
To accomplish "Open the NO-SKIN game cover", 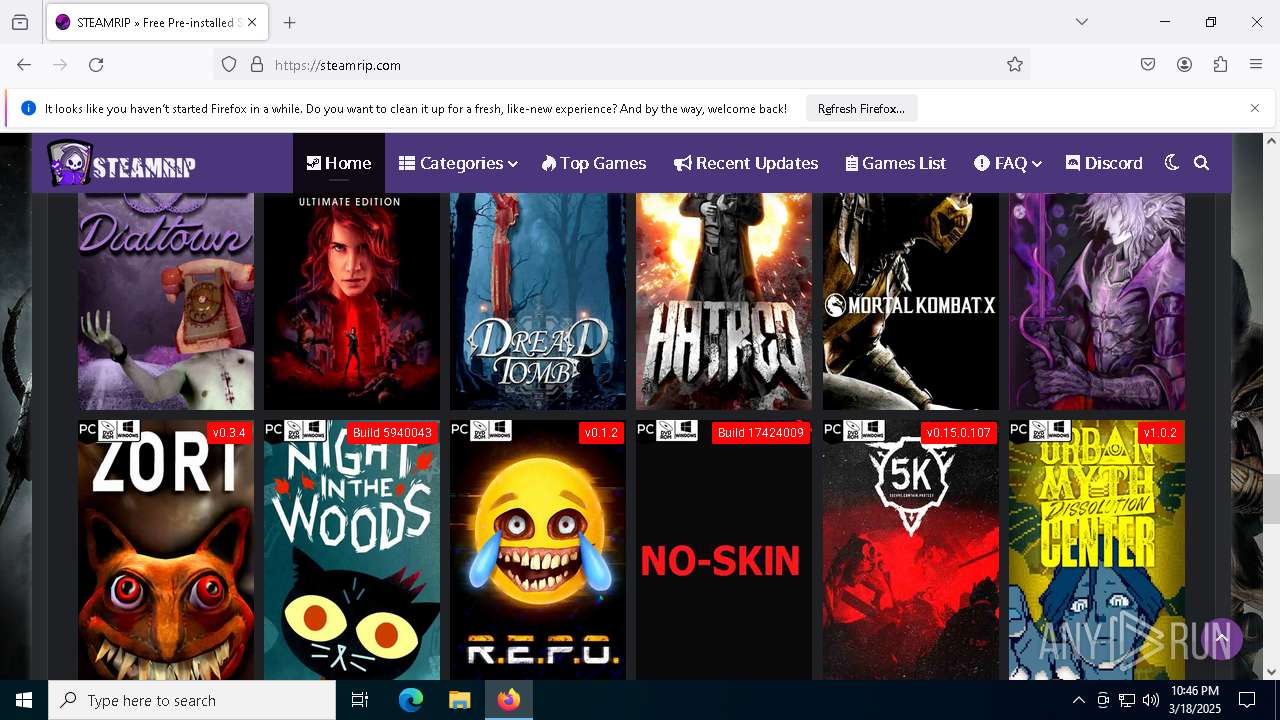I will (724, 550).
